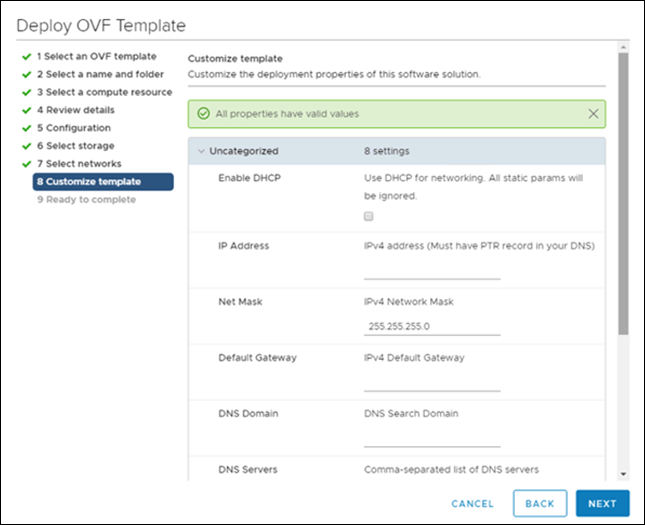The image size is (645, 525).
Task: Enable the DHCP checkbox
Action: [369, 216]
